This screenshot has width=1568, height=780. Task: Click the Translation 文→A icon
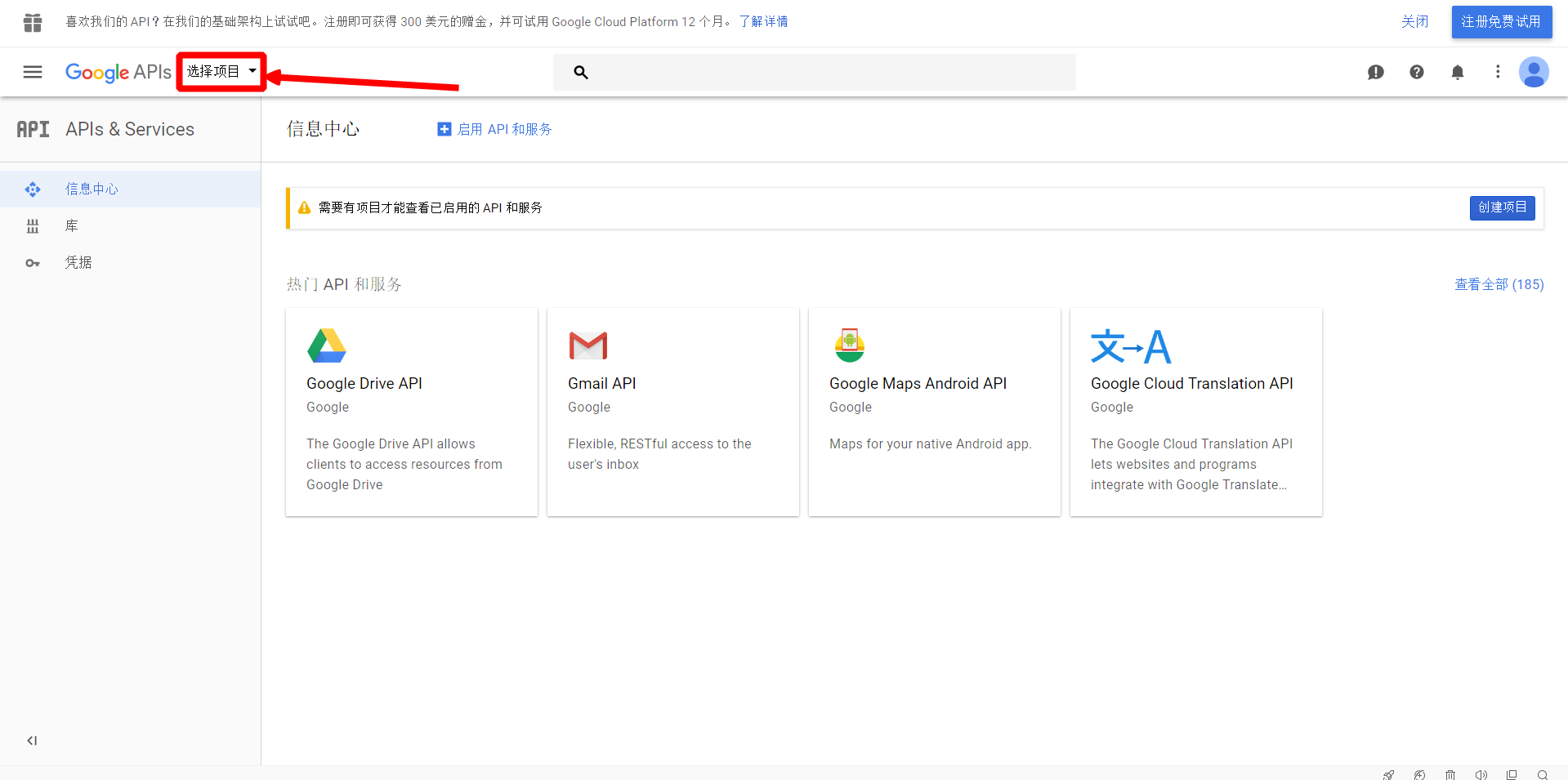pyautogui.click(x=1131, y=346)
